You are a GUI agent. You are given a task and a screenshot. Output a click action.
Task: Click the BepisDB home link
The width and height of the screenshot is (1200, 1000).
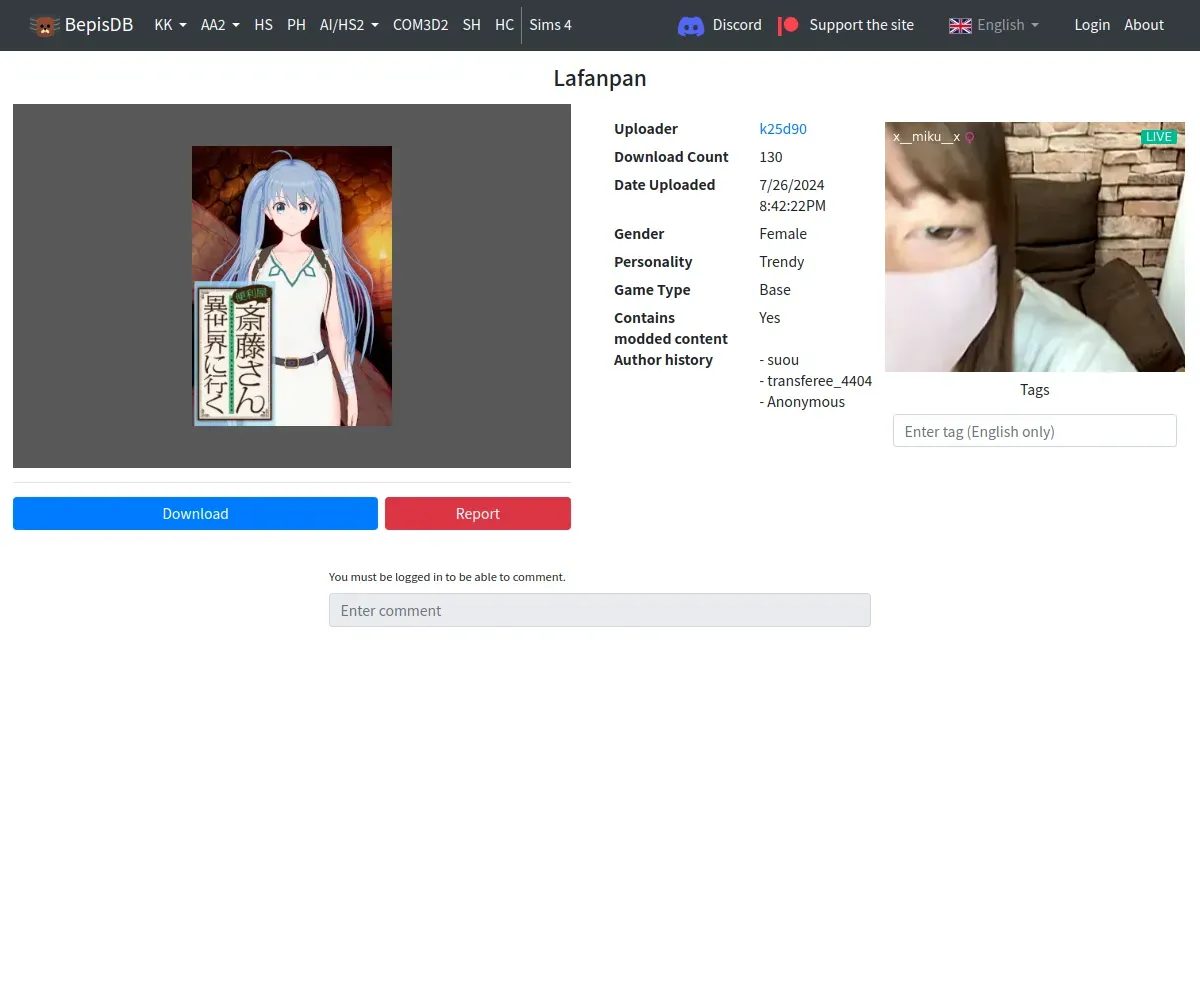pos(81,25)
